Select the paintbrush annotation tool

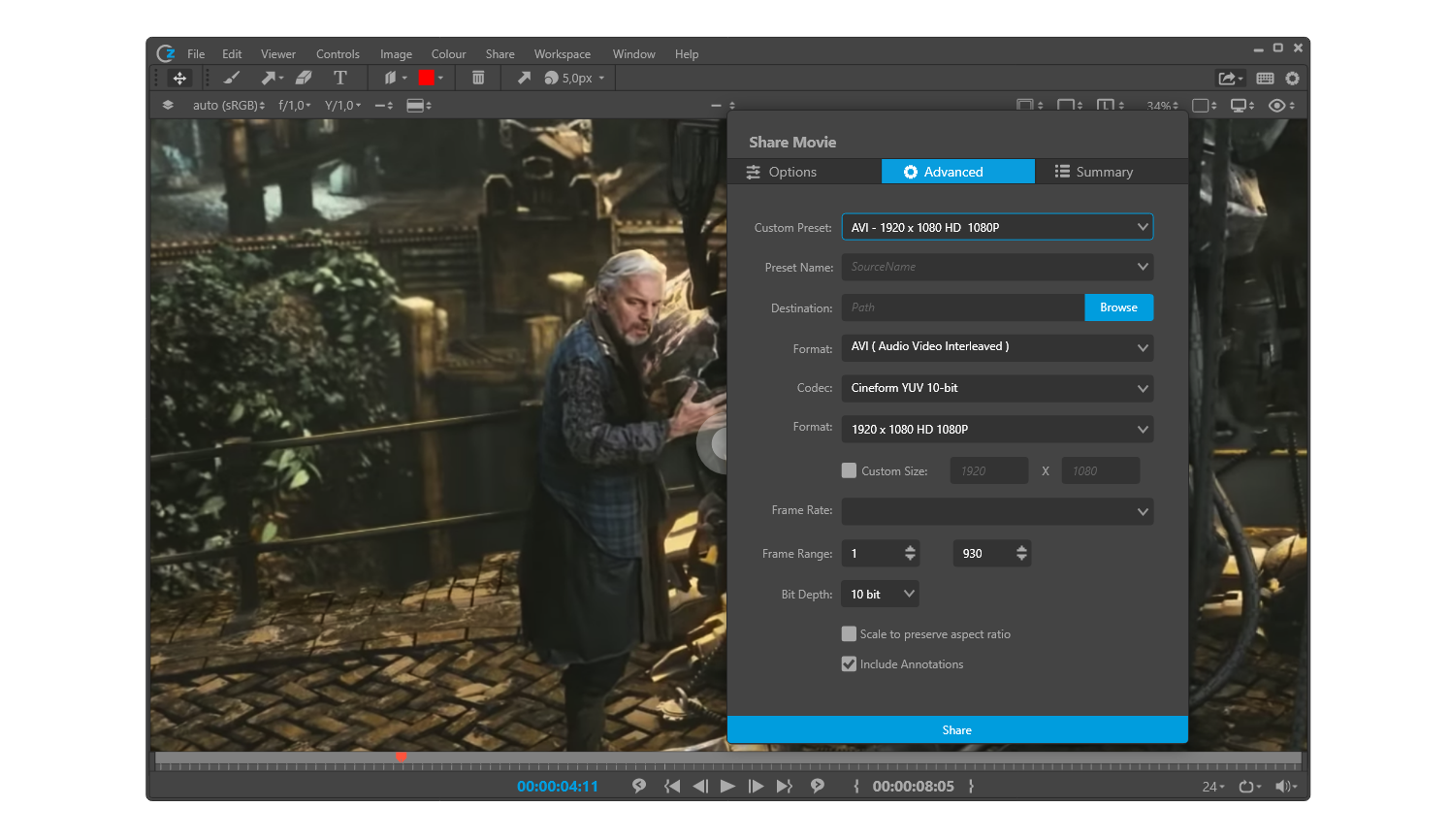[232, 78]
